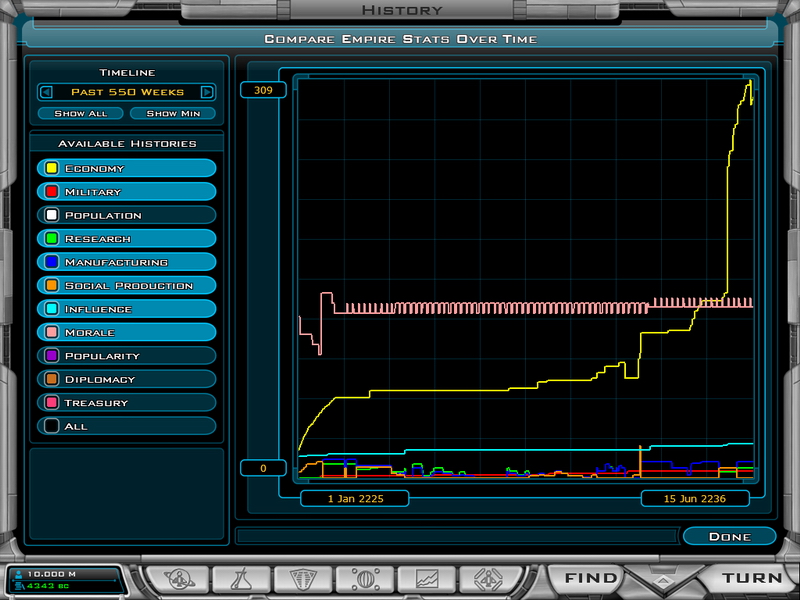Enable the Treasury history line
The height and width of the screenshot is (600, 800).
[127, 403]
